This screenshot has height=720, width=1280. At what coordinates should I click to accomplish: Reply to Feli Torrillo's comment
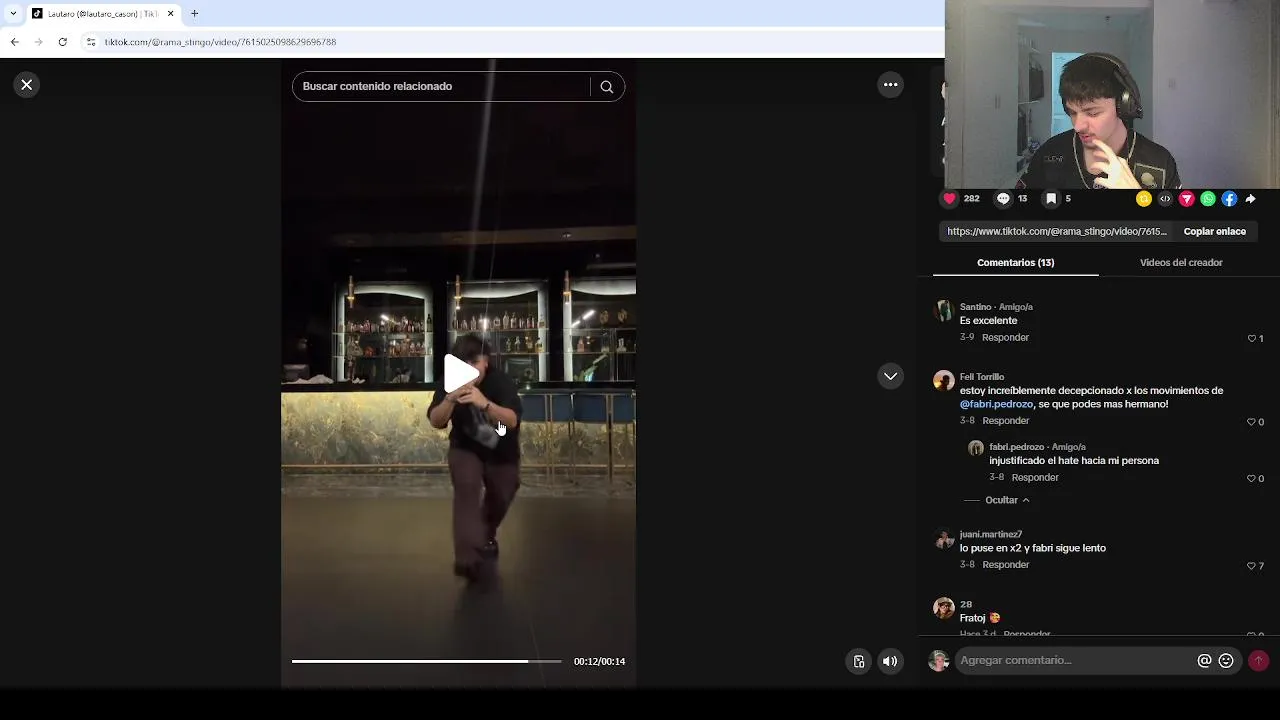click(1005, 421)
